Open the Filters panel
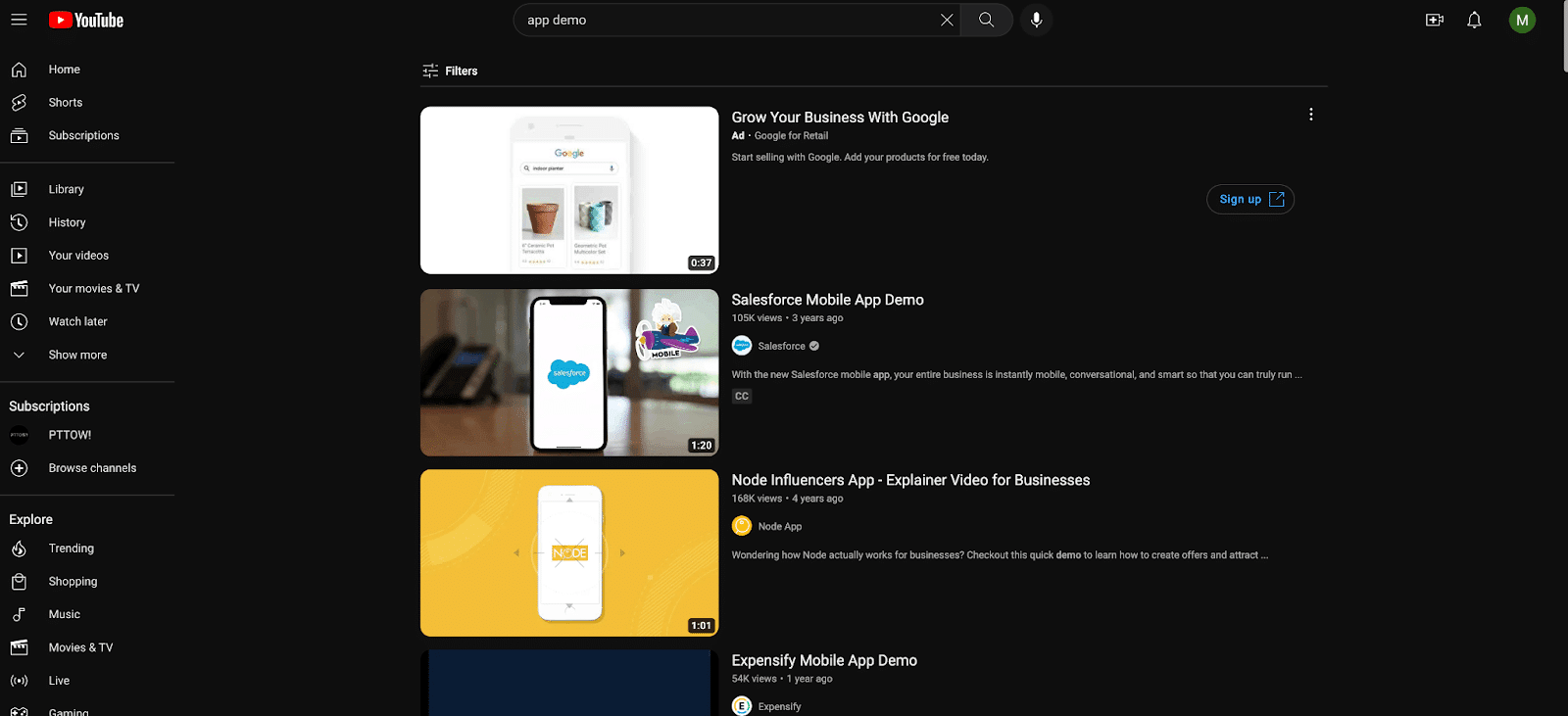The height and width of the screenshot is (716, 1568). (450, 71)
